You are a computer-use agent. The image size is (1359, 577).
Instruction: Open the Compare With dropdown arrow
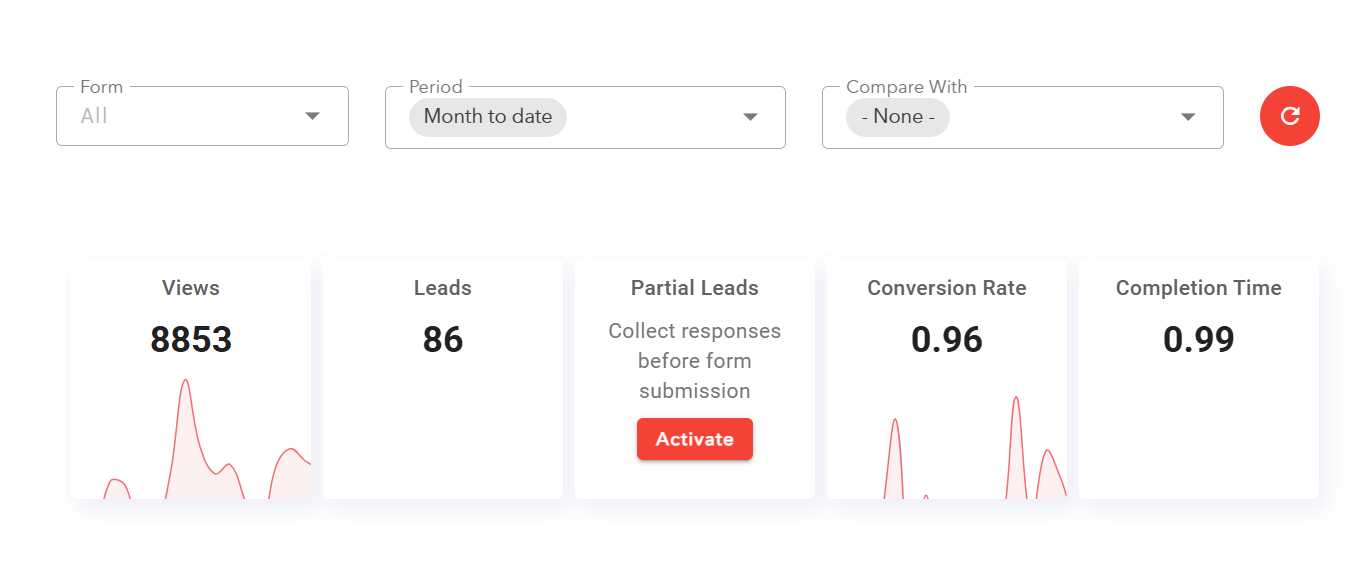tap(1187, 117)
